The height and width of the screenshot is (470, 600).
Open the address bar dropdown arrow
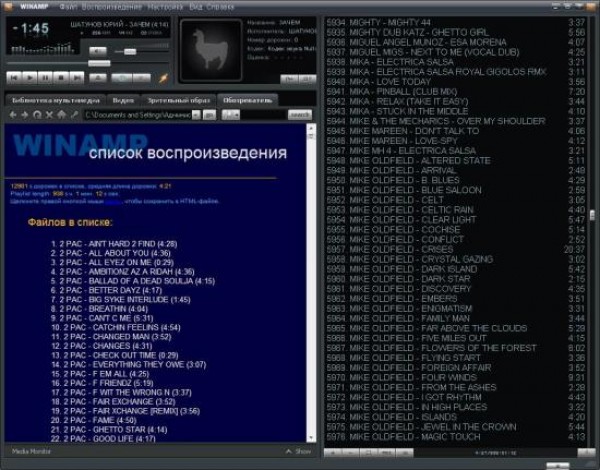point(196,114)
